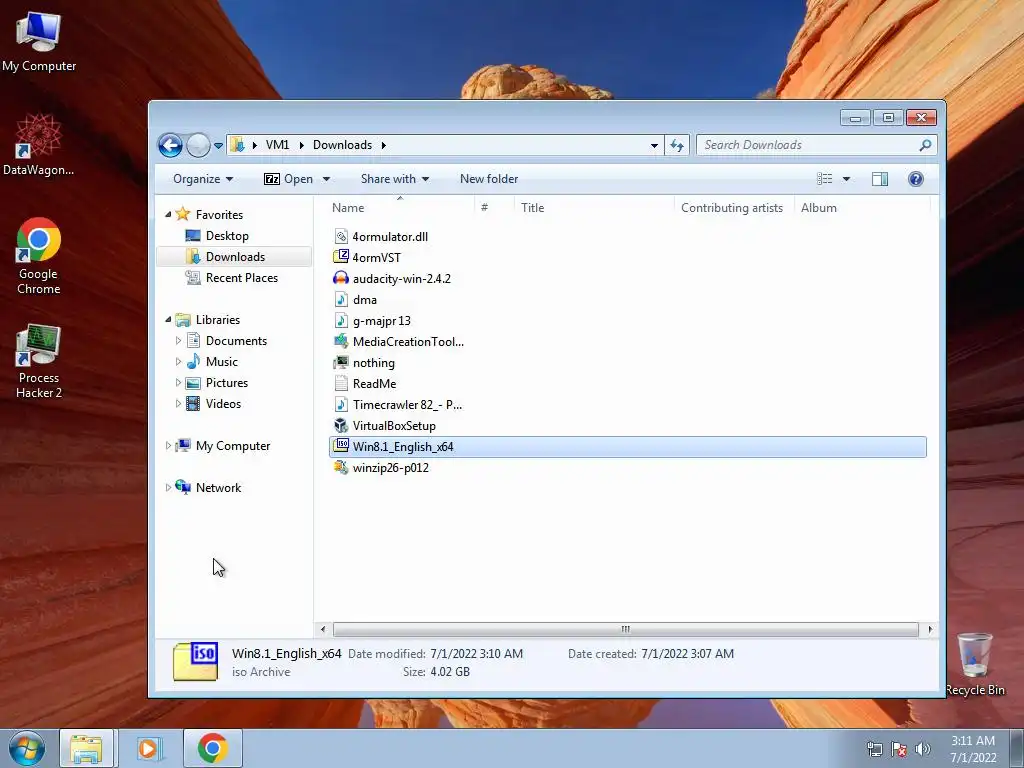1024x768 pixels.
Task: Open the Organize menu
Action: tap(203, 179)
